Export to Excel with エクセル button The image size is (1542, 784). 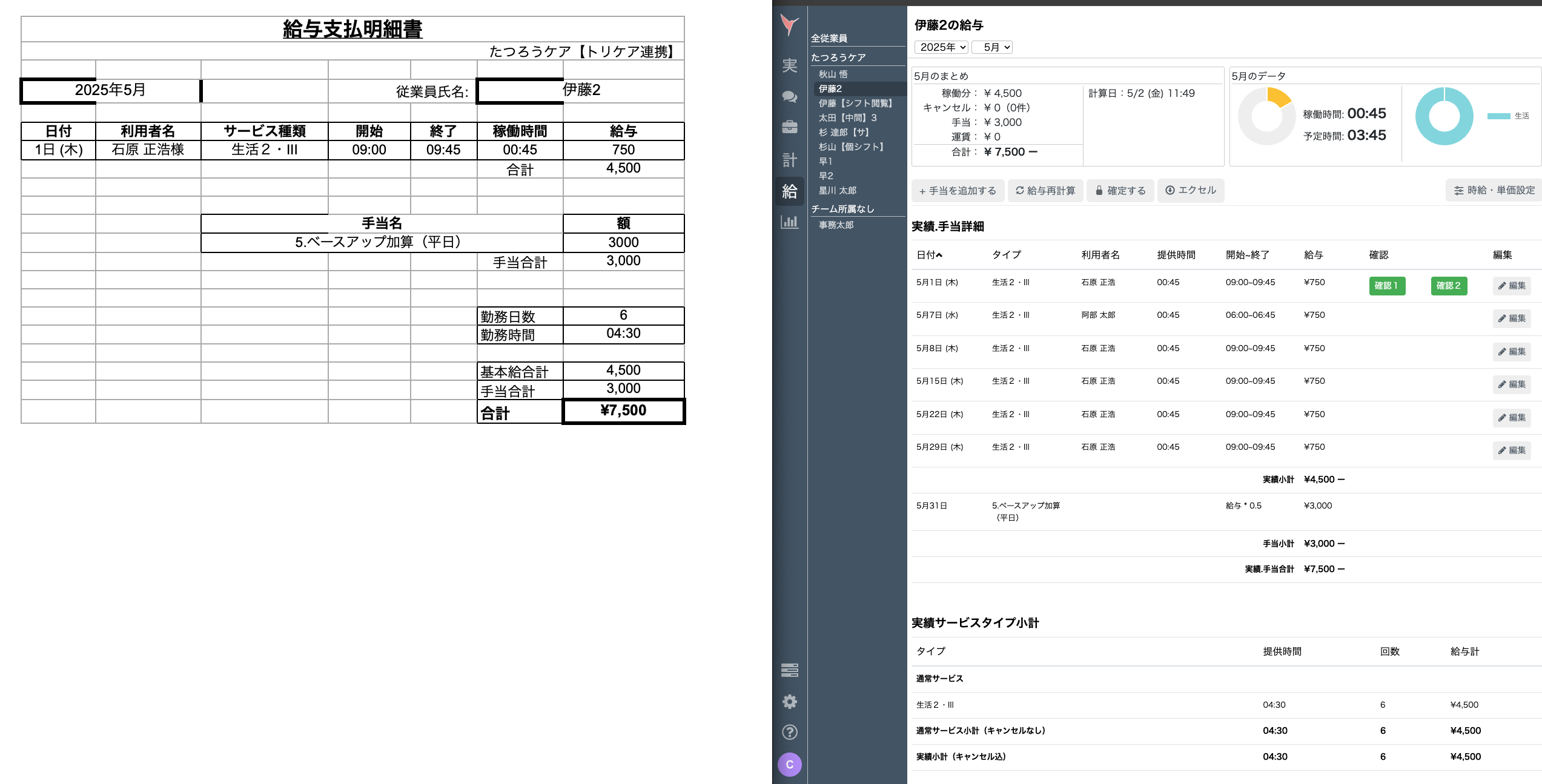pyautogui.click(x=1190, y=190)
